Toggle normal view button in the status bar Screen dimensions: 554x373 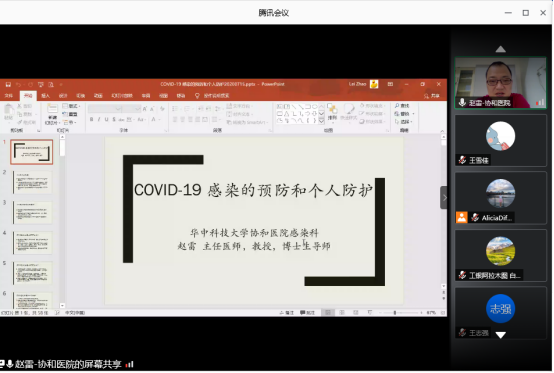coord(328,313)
